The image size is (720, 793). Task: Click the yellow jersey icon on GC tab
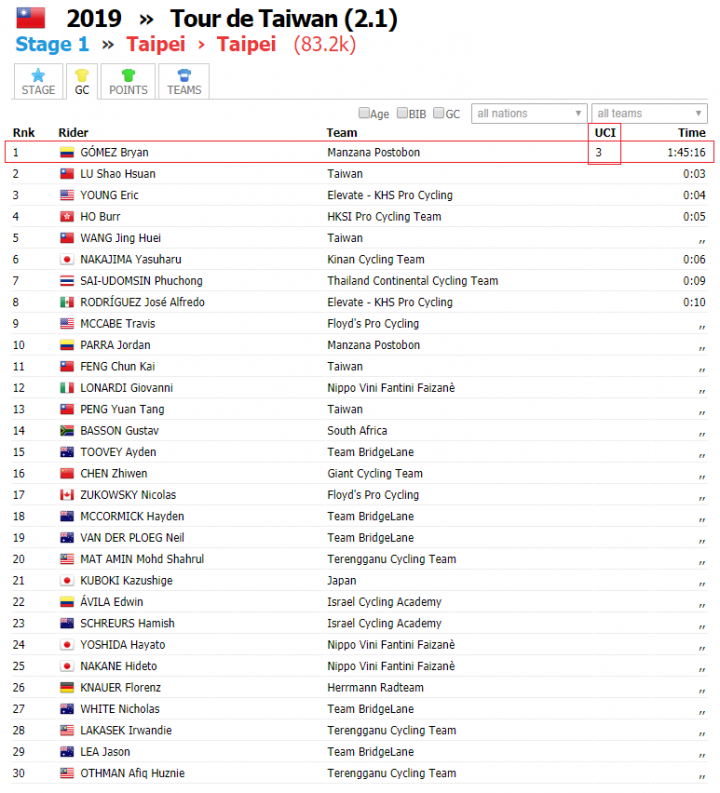(x=82, y=75)
